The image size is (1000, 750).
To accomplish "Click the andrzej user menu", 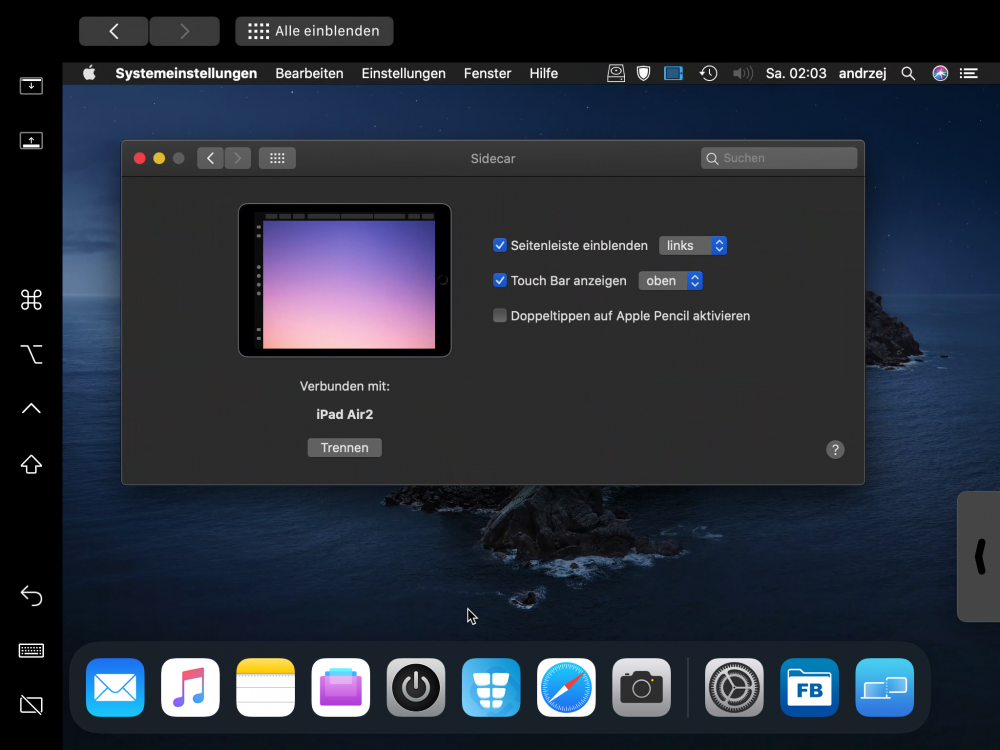I will [862, 73].
